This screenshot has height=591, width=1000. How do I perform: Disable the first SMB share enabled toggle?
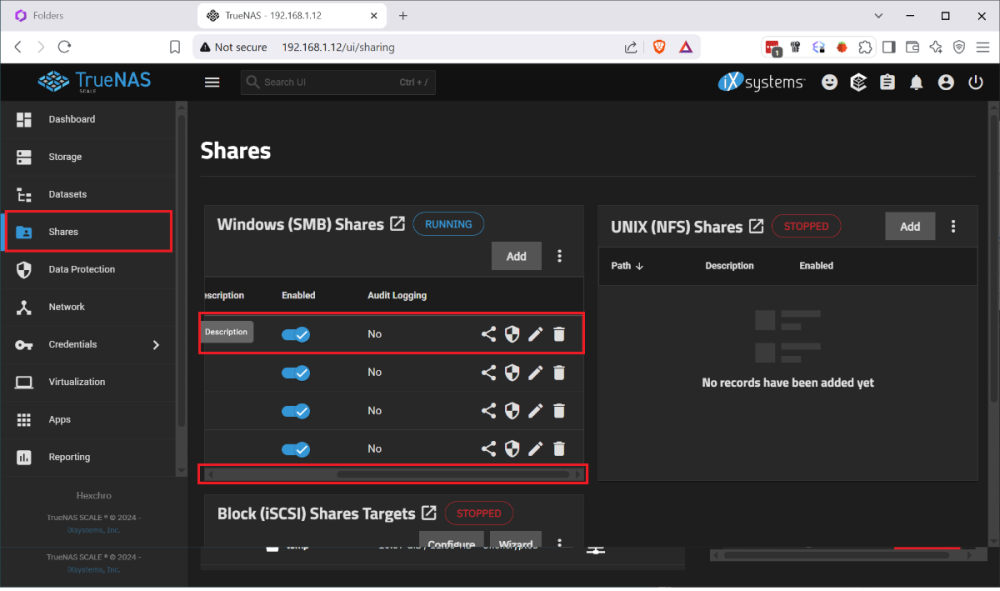[x=295, y=334]
